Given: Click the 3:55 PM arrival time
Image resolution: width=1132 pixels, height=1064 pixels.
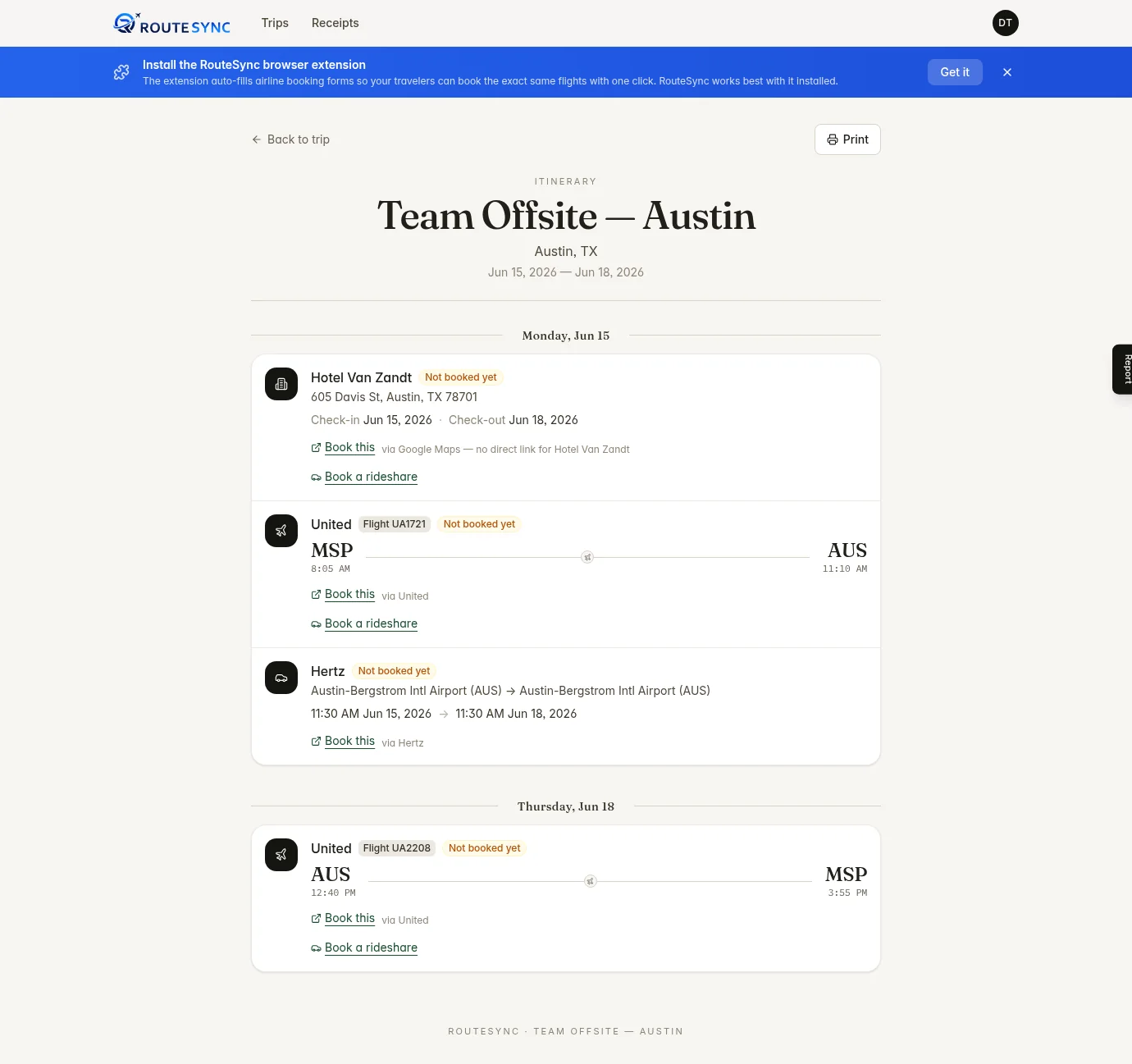Looking at the screenshot, I should pyautogui.click(x=847, y=893).
